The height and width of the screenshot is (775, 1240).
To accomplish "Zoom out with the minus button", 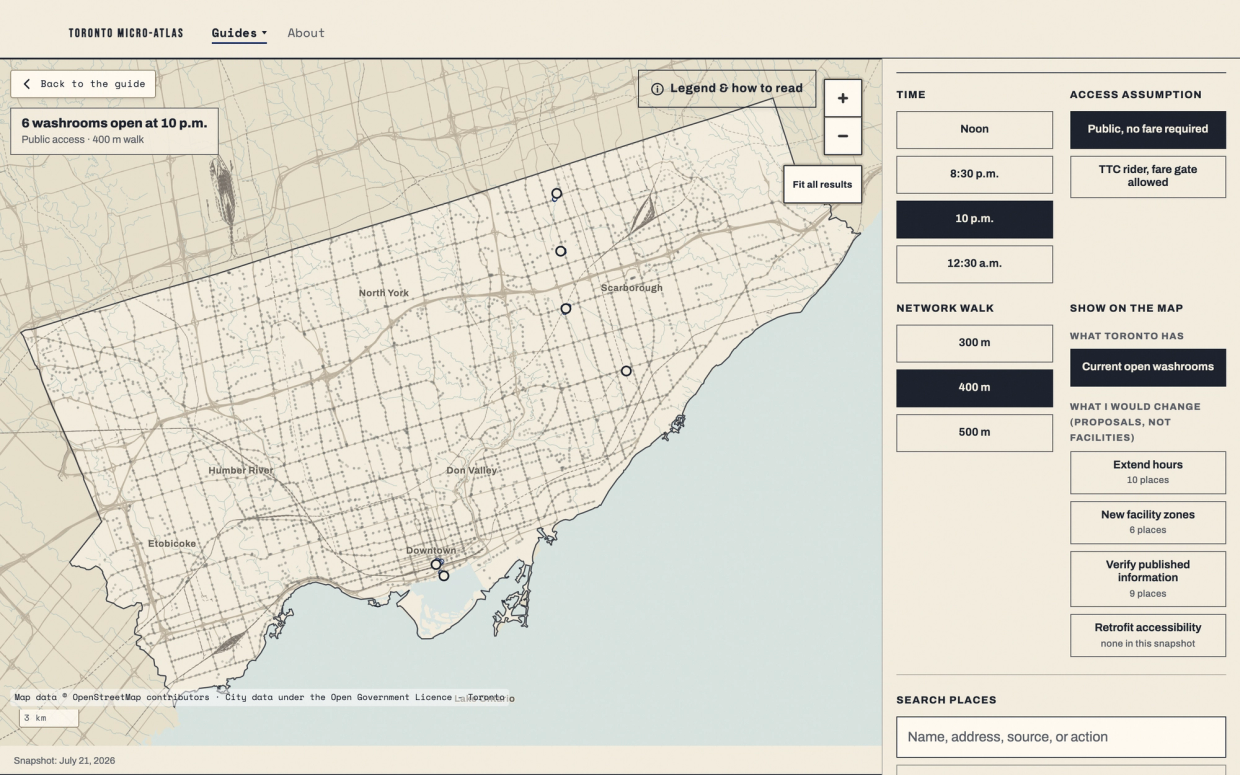I will click(x=842, y=136).
